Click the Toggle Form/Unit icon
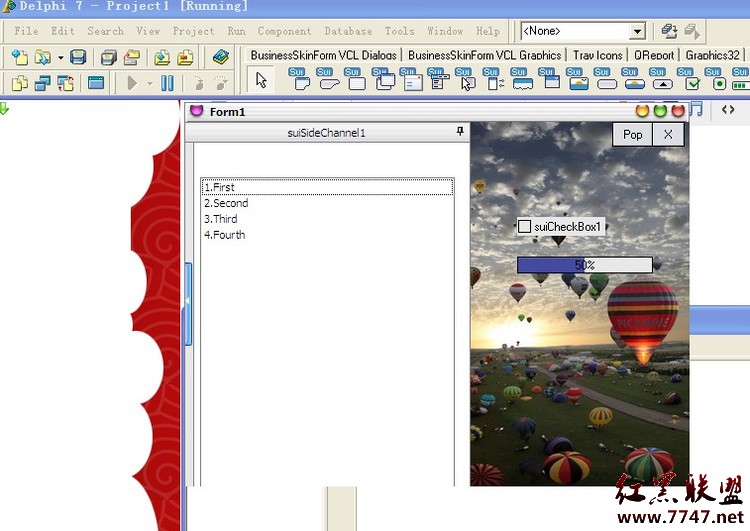Image resolution: width=750 pixels, height=531 pixels. (x=66, y=83)
